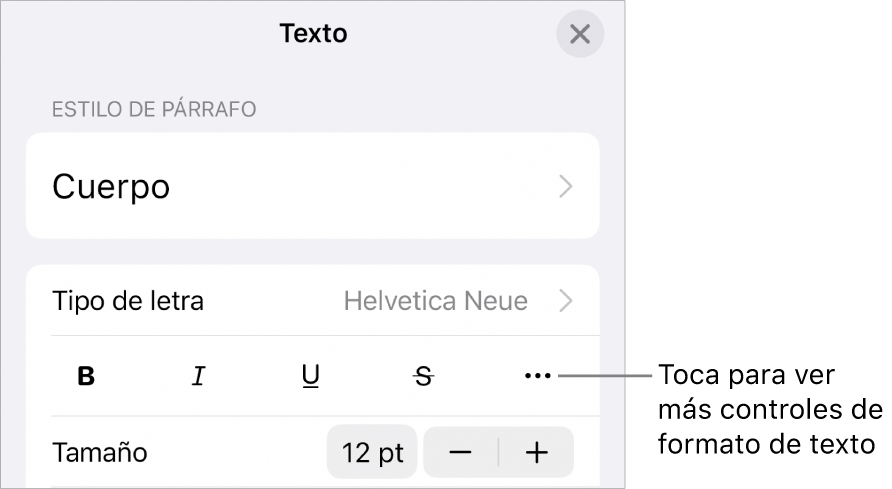Click the callout text "Toca para ver"

pyautogui.click(x=744, y=378)
